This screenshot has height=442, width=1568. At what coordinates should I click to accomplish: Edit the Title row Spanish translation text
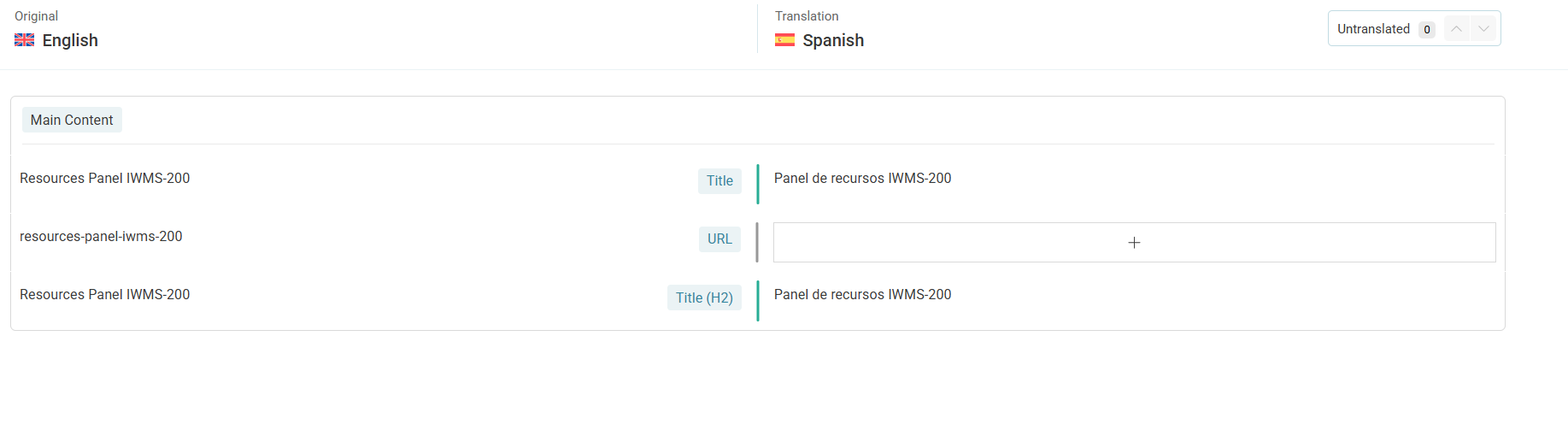coord(862,179)
